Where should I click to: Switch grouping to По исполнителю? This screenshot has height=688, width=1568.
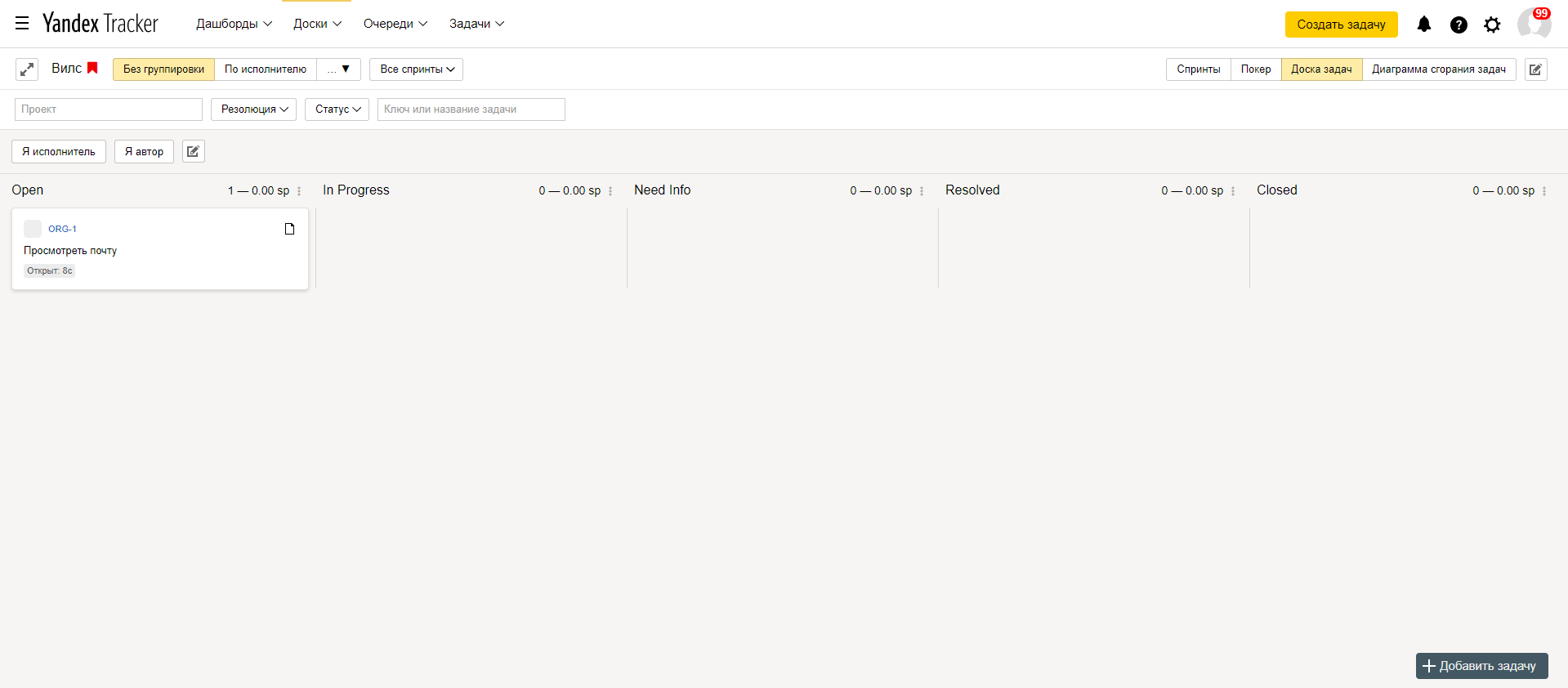click(265, 69)
